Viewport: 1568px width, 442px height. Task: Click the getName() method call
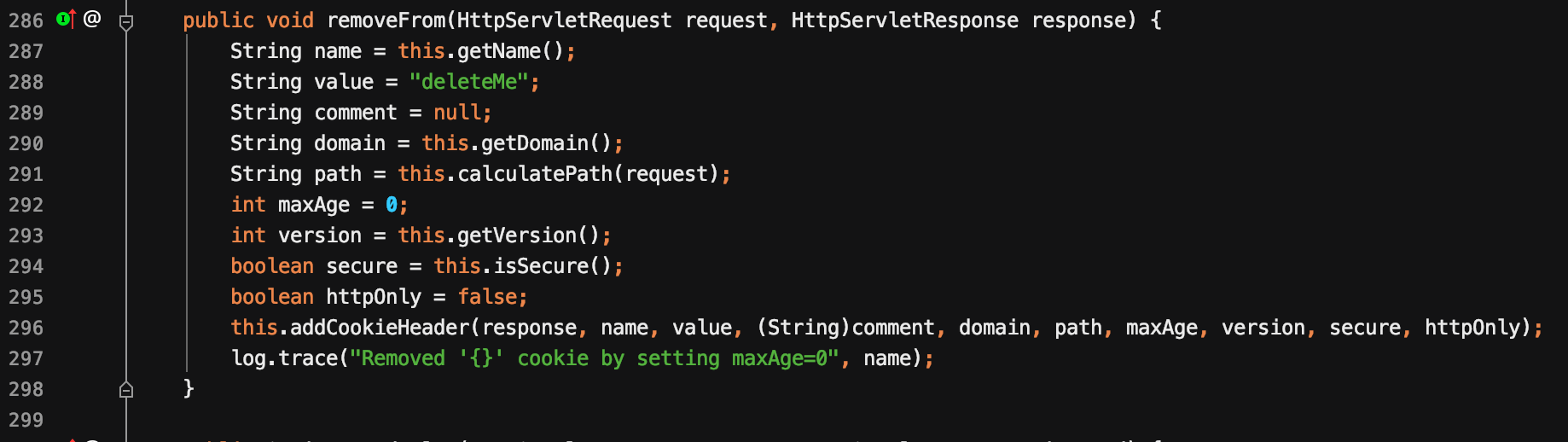[510, 51]
